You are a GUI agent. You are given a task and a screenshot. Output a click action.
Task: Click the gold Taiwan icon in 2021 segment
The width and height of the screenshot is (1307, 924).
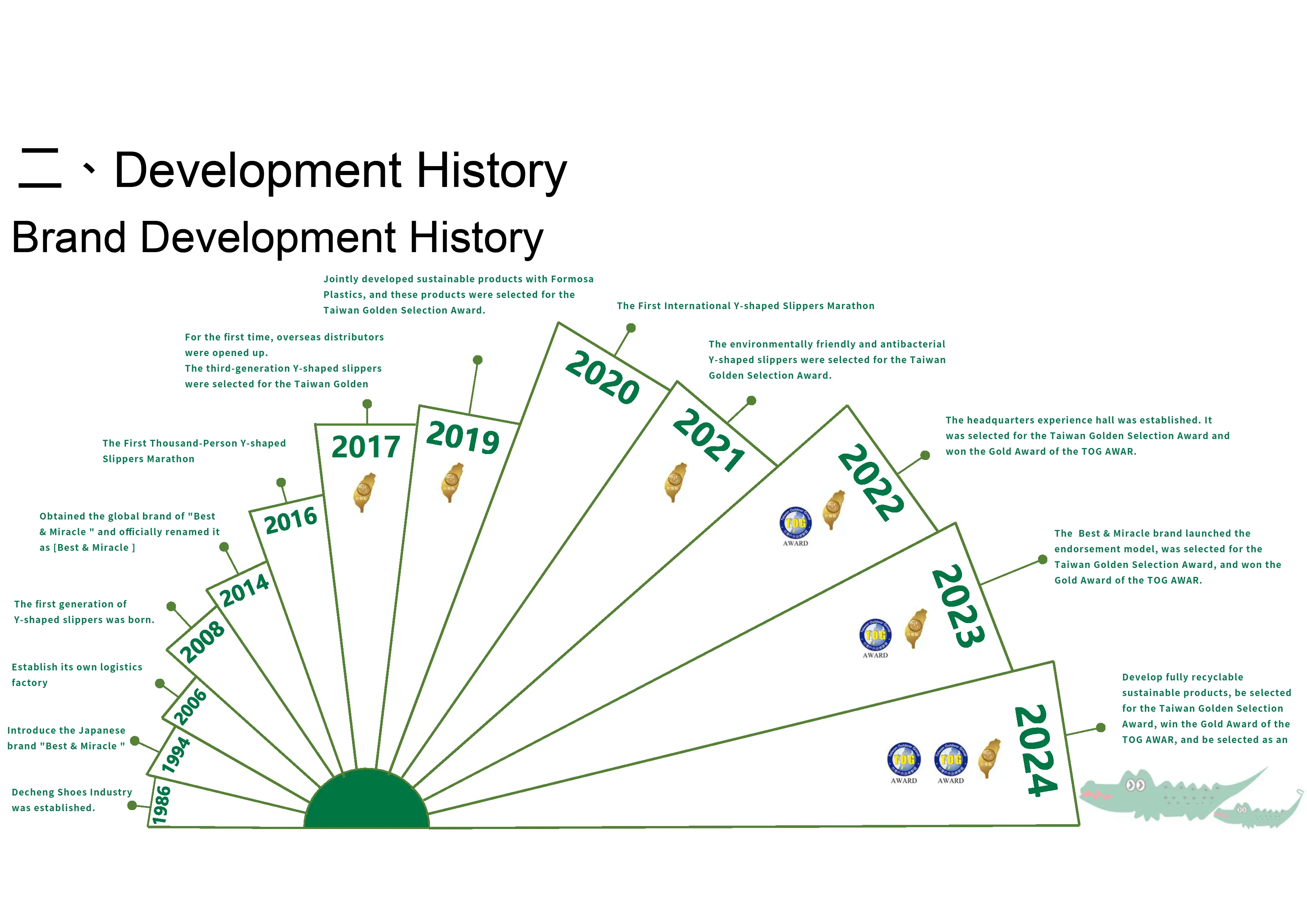(676, 482)
